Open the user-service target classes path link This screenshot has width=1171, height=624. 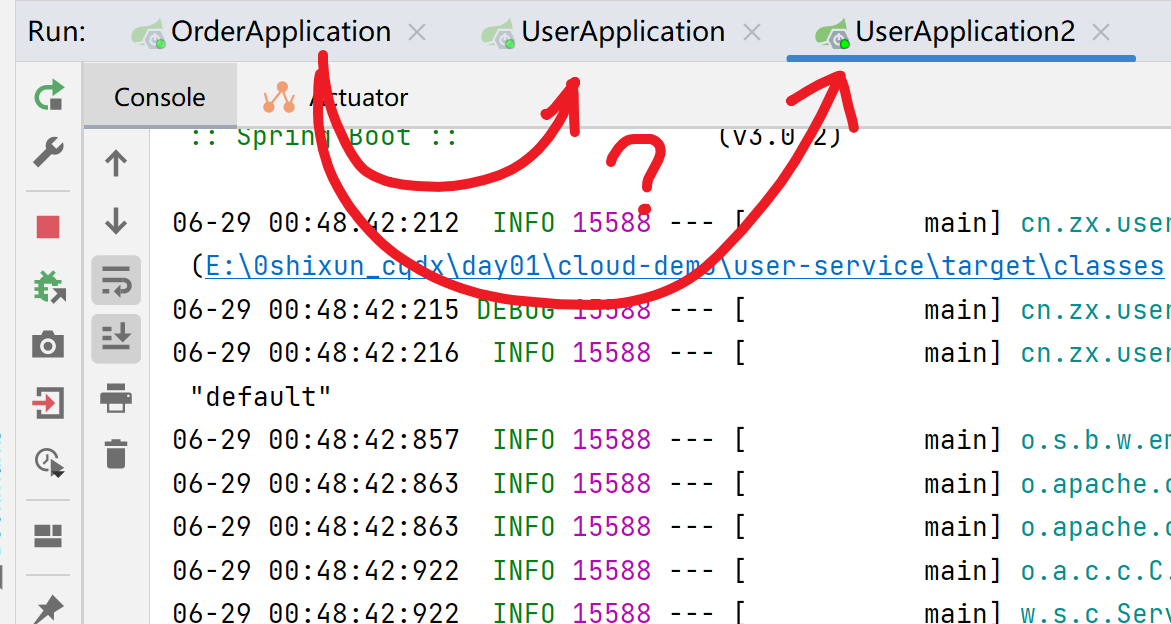coord(684,266)
